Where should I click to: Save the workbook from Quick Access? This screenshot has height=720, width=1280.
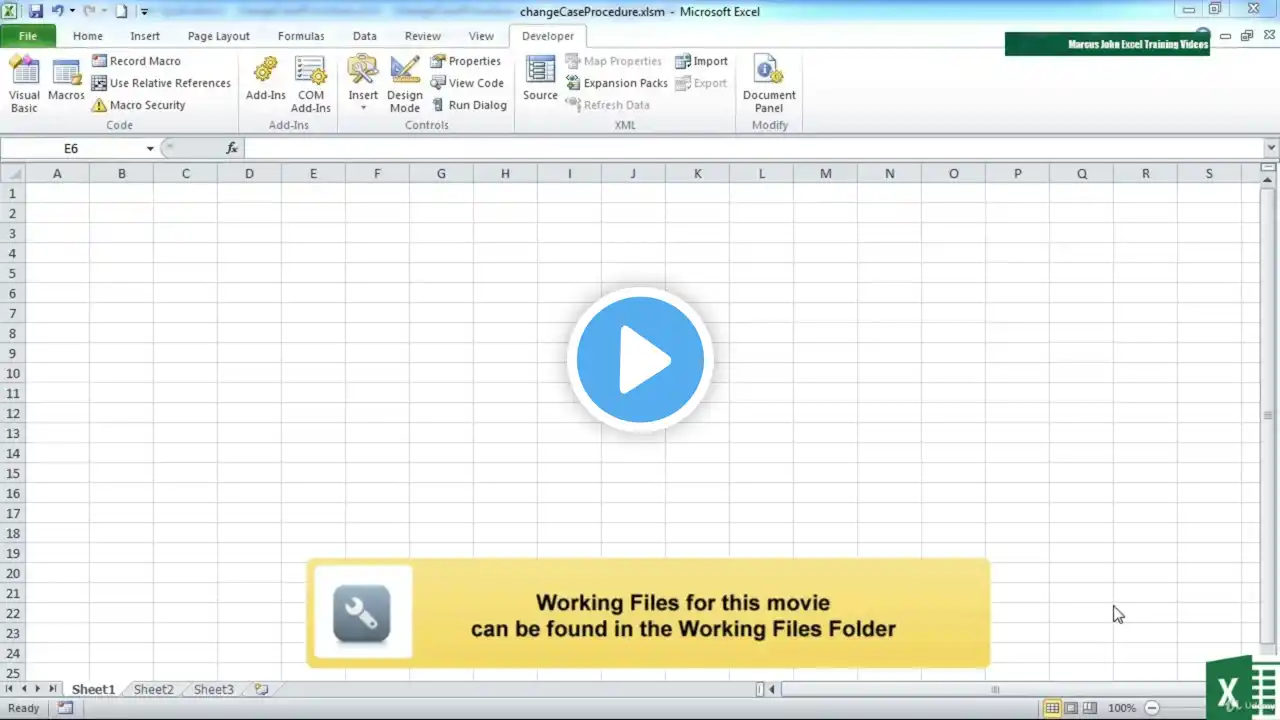pos(36,11)
